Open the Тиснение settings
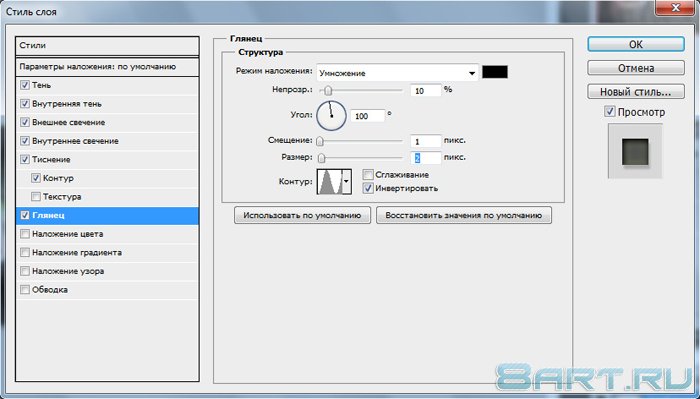 (x=107, y=159)
